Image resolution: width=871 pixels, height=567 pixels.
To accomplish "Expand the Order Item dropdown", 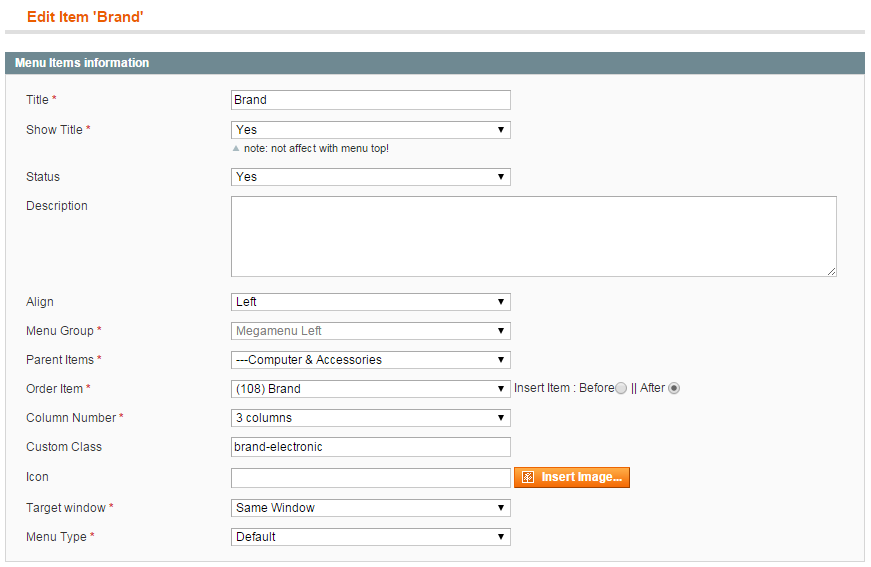I will (x=371, y=389).
